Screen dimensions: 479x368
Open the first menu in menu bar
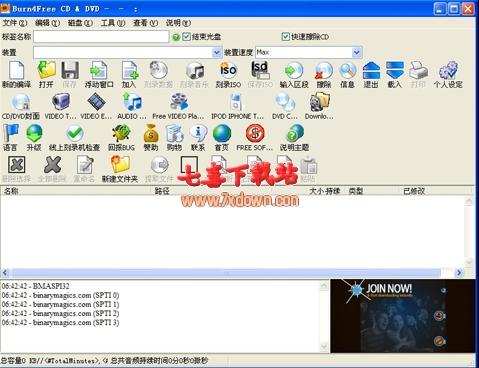pos(15,23)
